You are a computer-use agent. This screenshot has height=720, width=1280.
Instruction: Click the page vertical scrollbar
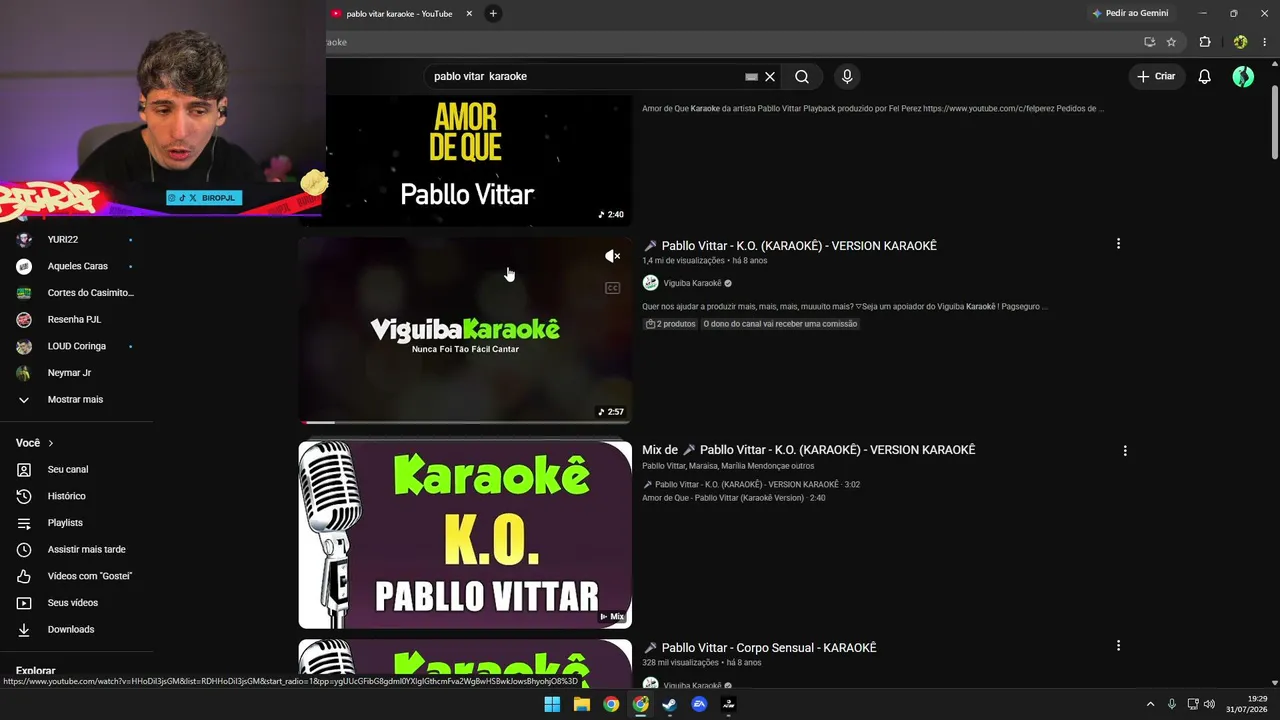(1274, 122)
